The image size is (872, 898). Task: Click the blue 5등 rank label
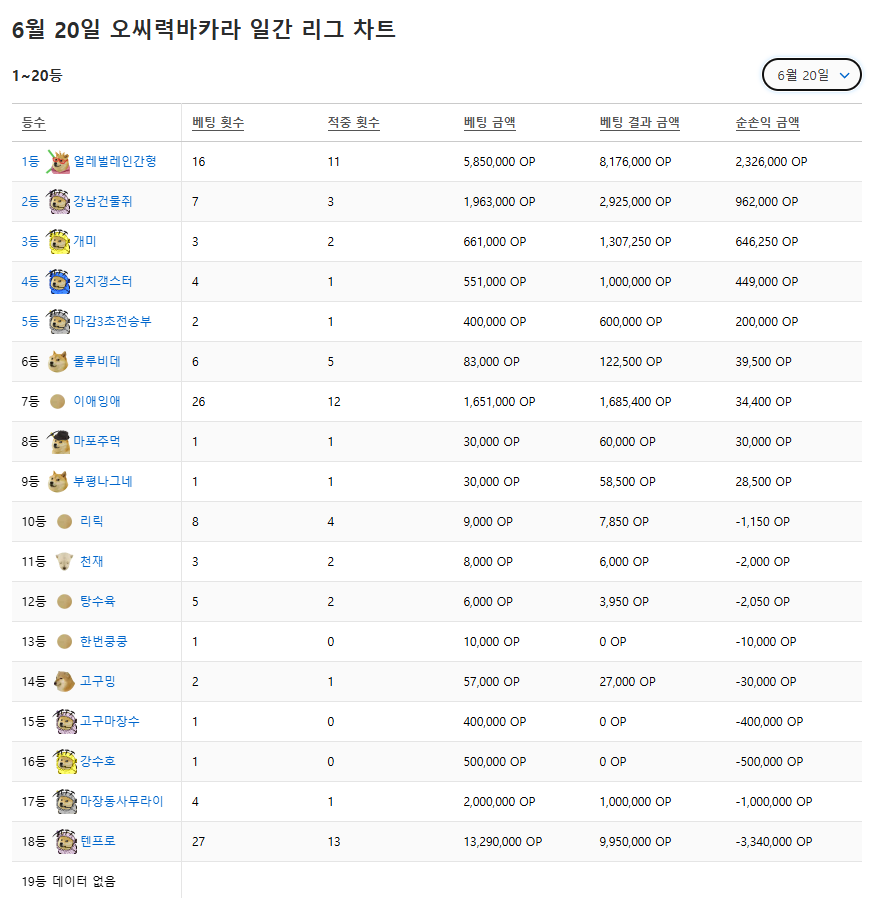coord(30,321)
